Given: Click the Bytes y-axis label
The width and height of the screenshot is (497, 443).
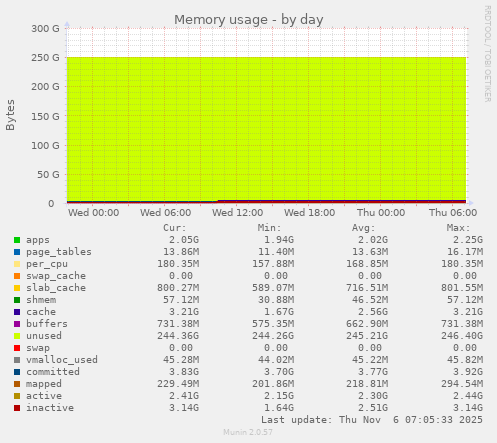Looking at the screenshot, I should click(x=10, y=115).
